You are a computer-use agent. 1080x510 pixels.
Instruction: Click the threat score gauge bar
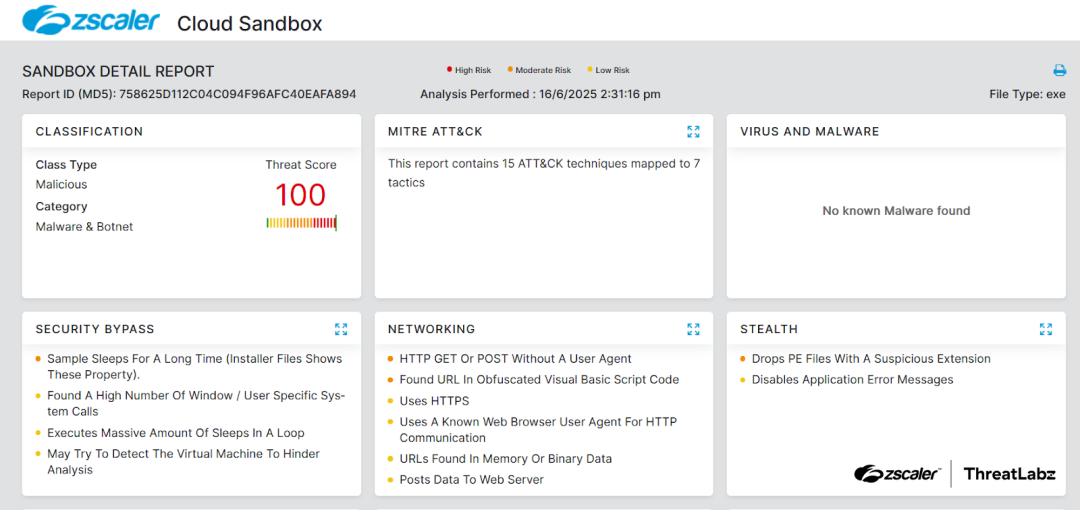click(x=301, y=223)
